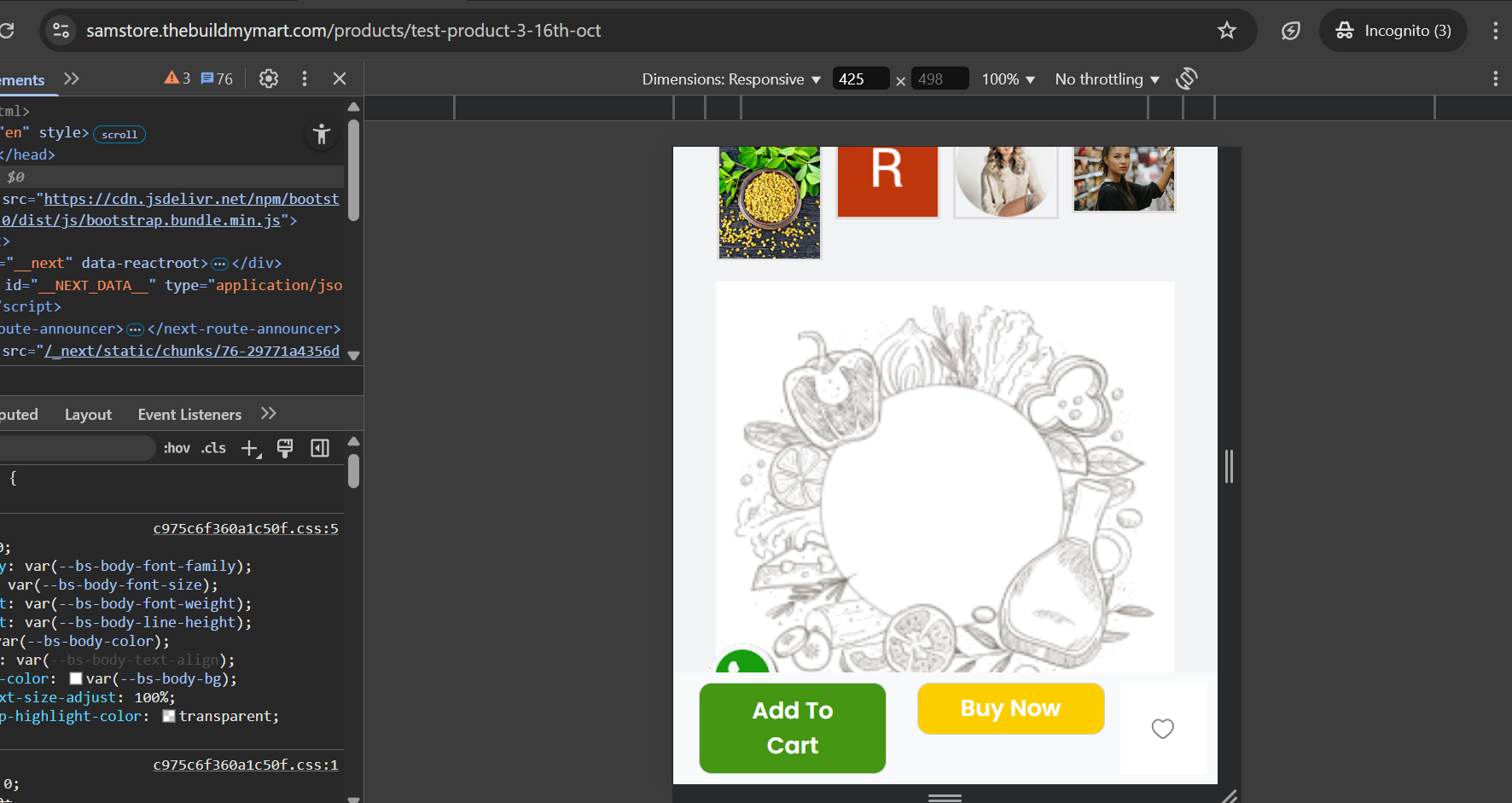The image size is (1512, 803).
Task: Toggle the computed styles sidebar icon
Action: (320, 448)
